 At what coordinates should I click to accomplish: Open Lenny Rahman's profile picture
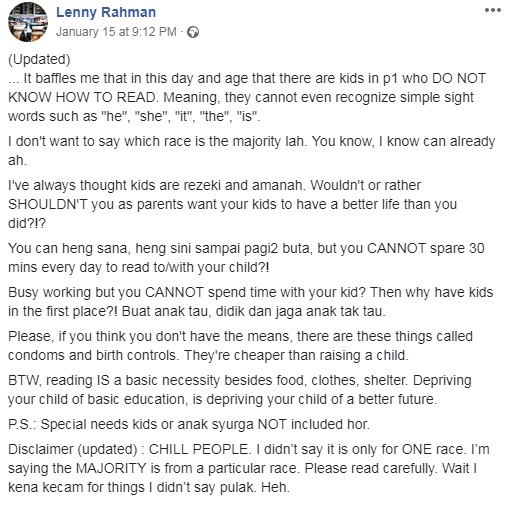click(x=28, y=22)
